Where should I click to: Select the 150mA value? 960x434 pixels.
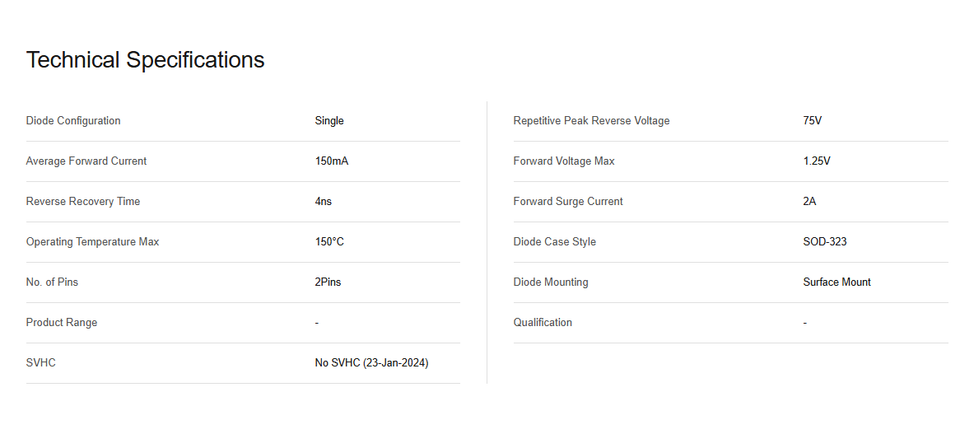click(x=331, y=161)
